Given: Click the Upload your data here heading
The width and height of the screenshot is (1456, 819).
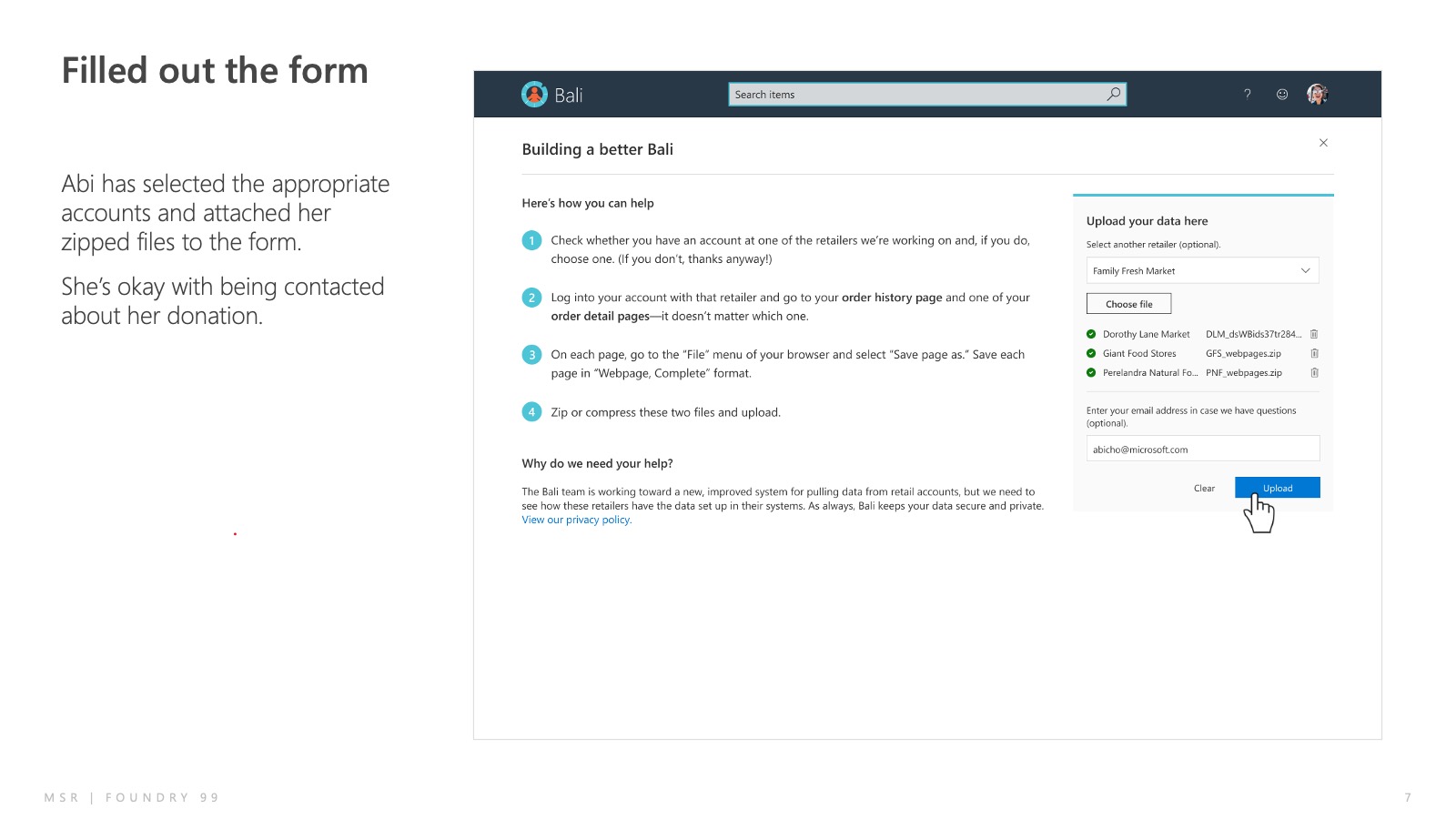Looking at the screenshot, I should coord(1147,221).
